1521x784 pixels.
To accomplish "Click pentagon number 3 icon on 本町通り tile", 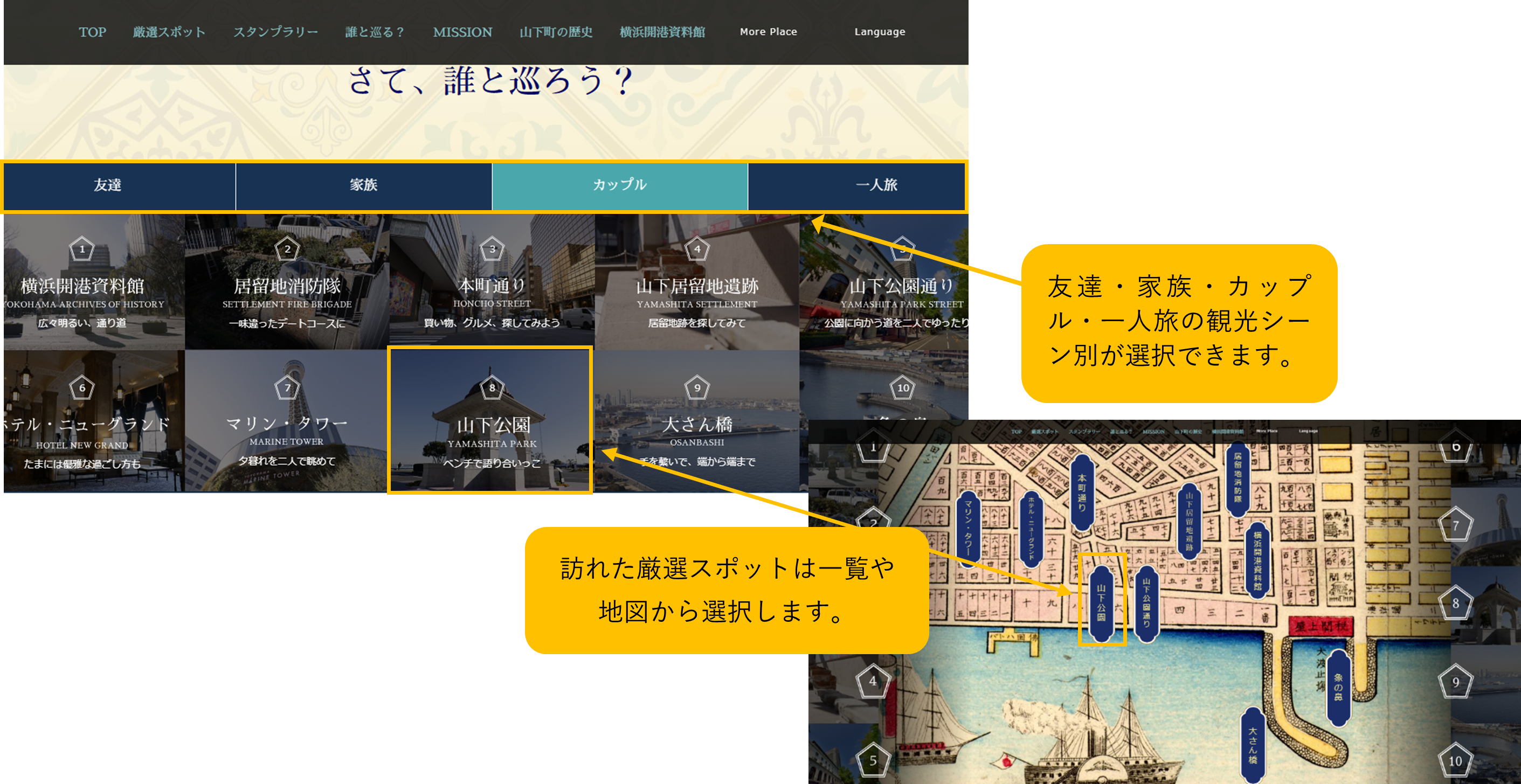I will [492, 249].
